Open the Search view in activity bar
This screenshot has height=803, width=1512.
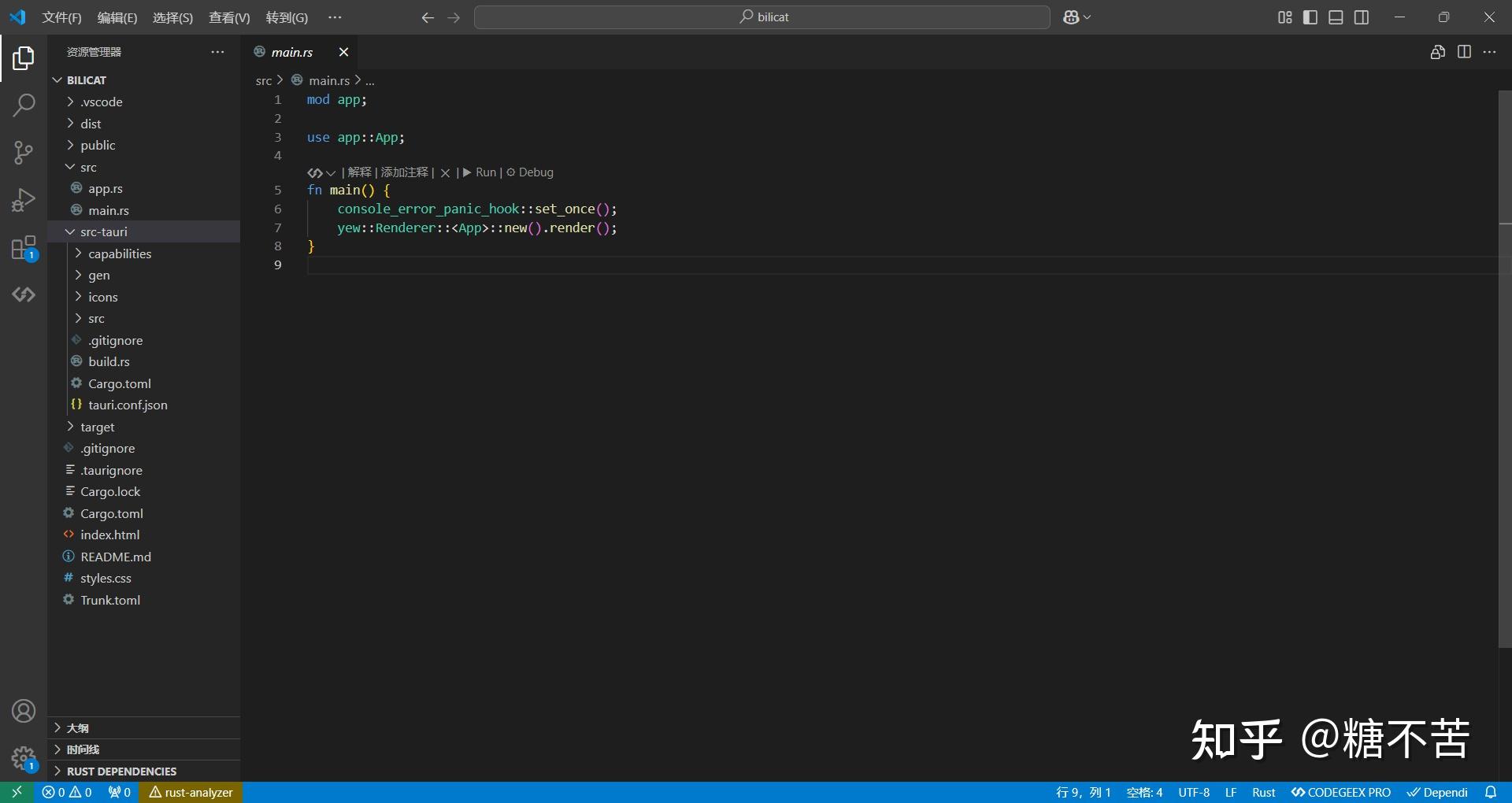coord(24,105)
